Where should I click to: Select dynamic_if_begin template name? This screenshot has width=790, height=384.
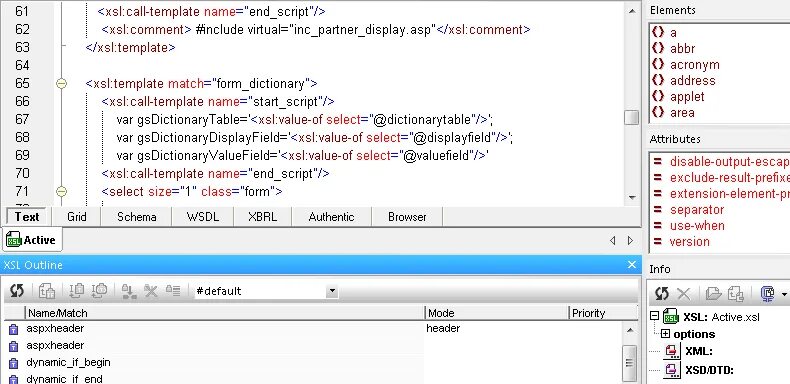click(x=68, y=362)
